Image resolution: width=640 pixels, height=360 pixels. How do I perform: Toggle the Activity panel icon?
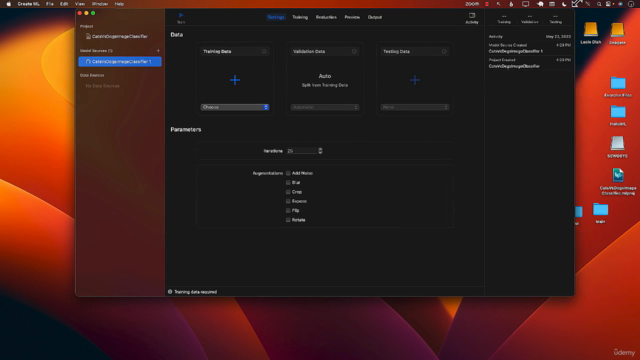click(472, 16)
